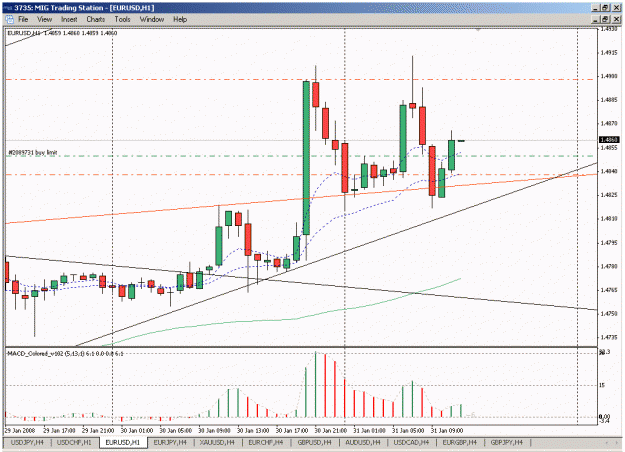The width and height of the screenshot is (625, 452).
Task: Click the highlighted current price 1.4860 label
Action: pos(609,140)
